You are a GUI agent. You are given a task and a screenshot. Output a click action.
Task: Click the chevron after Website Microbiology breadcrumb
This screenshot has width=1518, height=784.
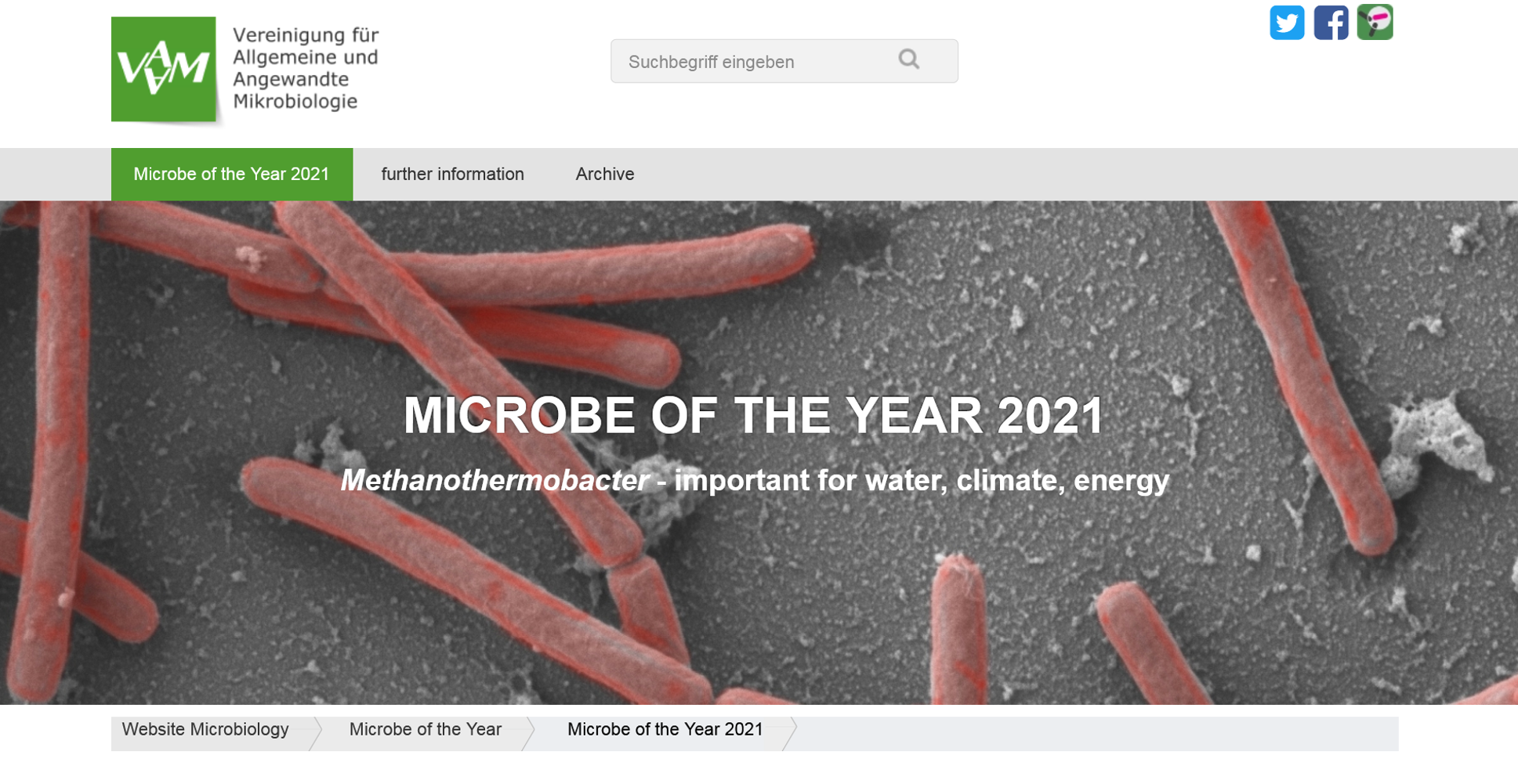pos(316,734)
